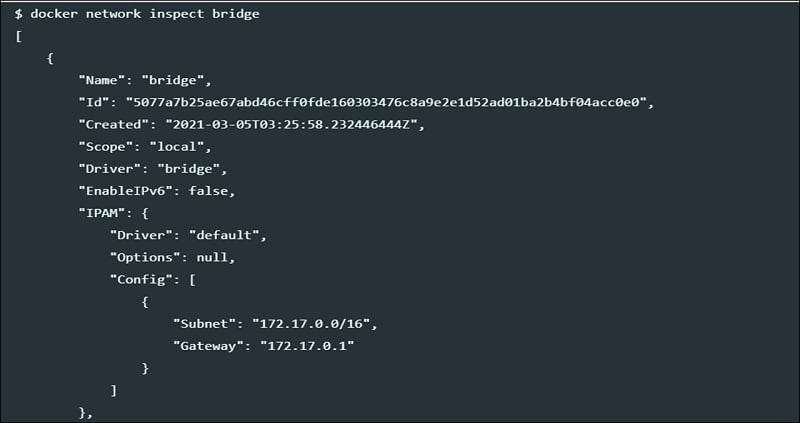Click the docker network inspect bridge command

tap(145, 14)
